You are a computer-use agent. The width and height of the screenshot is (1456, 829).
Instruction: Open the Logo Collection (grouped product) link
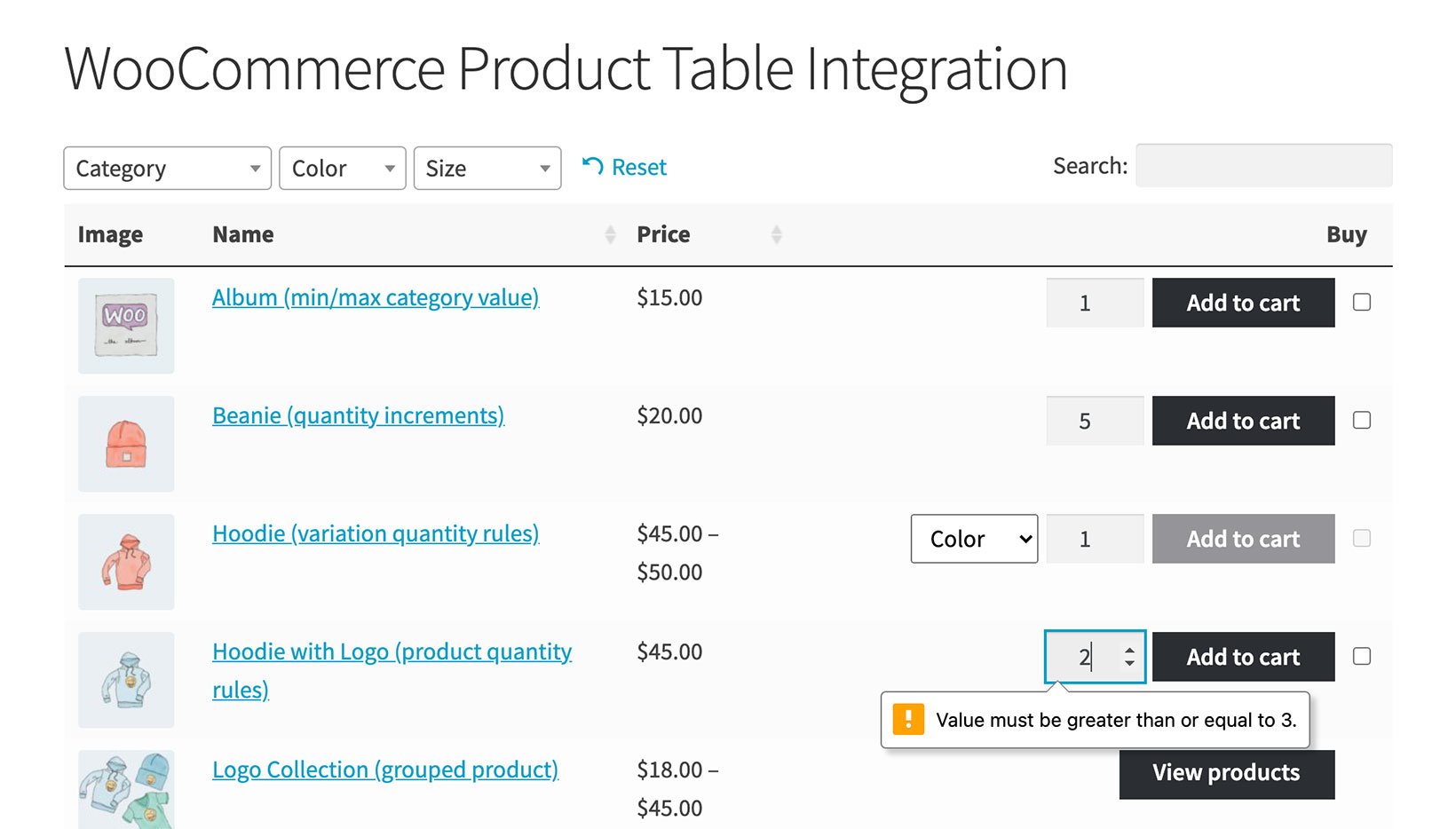click(x=385, y=769)
